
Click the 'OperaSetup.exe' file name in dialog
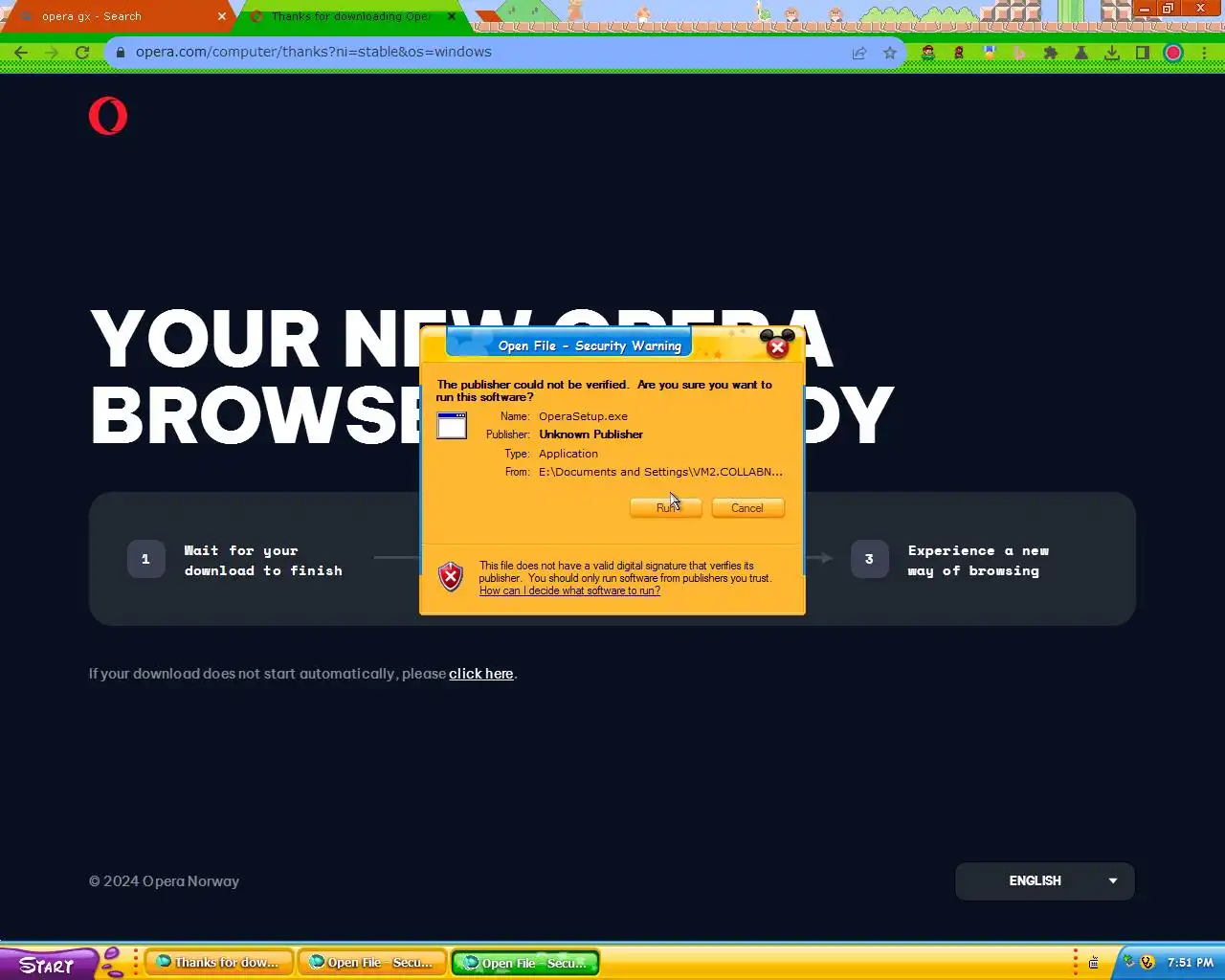pyautogui.click(x=583, y=416)
